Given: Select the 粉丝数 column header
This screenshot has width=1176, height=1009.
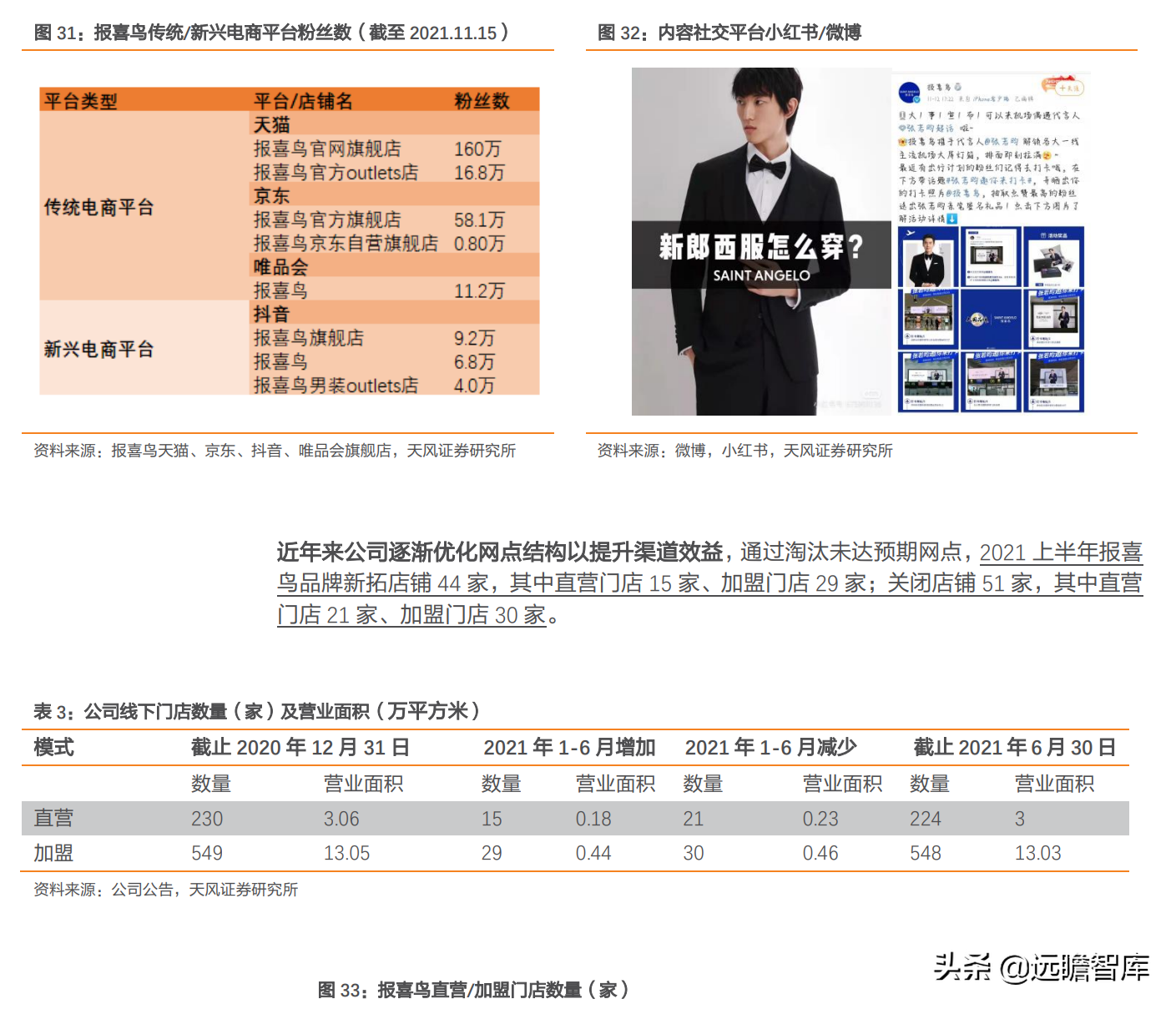Looking at the screenshot, I should click(482, 101).
